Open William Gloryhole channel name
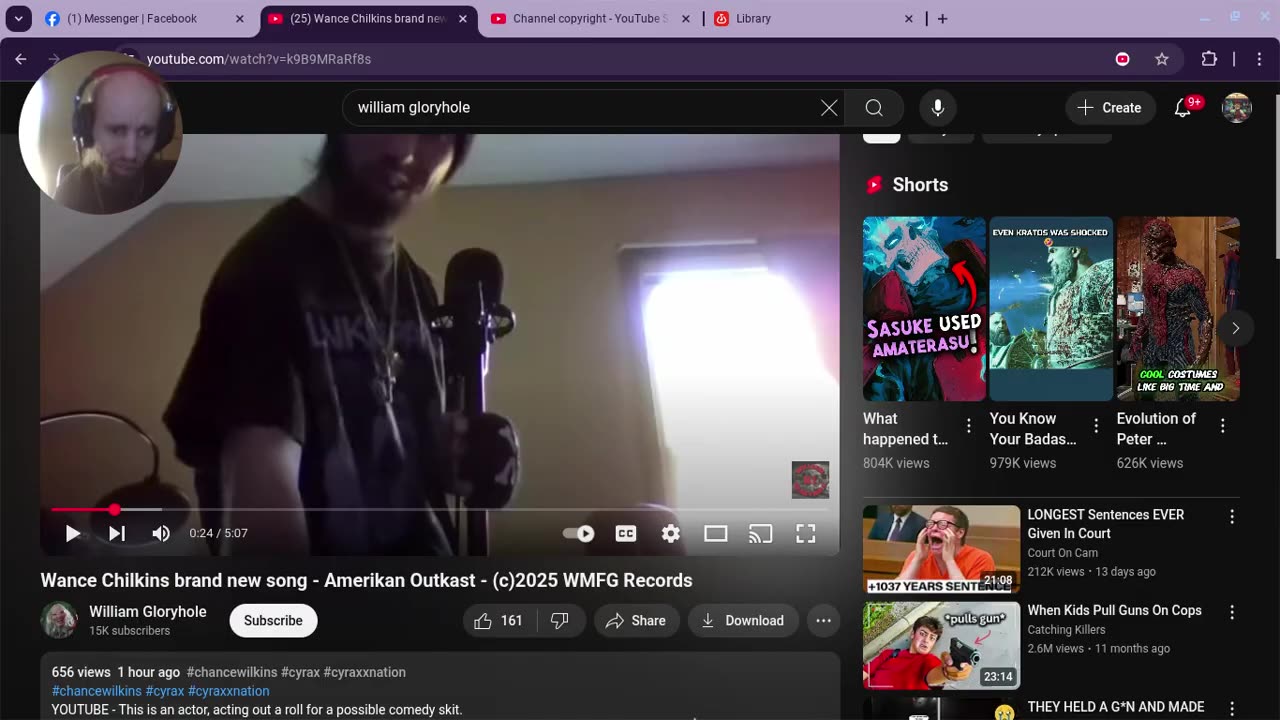The height and width of the screenshot is (720, 1280). pos(148,612)
